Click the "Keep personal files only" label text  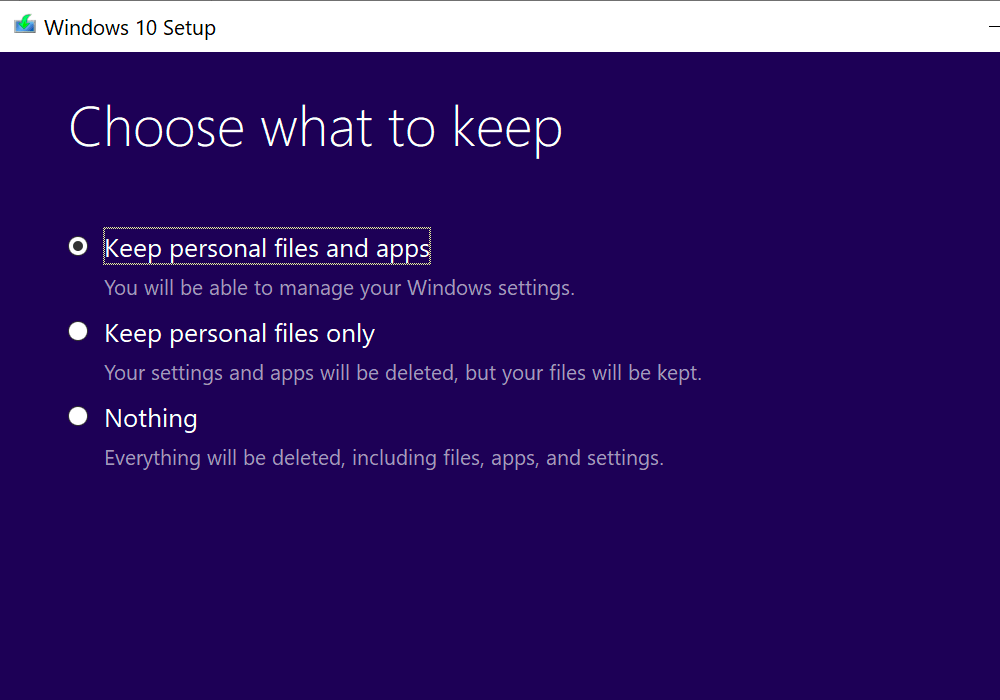[239, 333]
